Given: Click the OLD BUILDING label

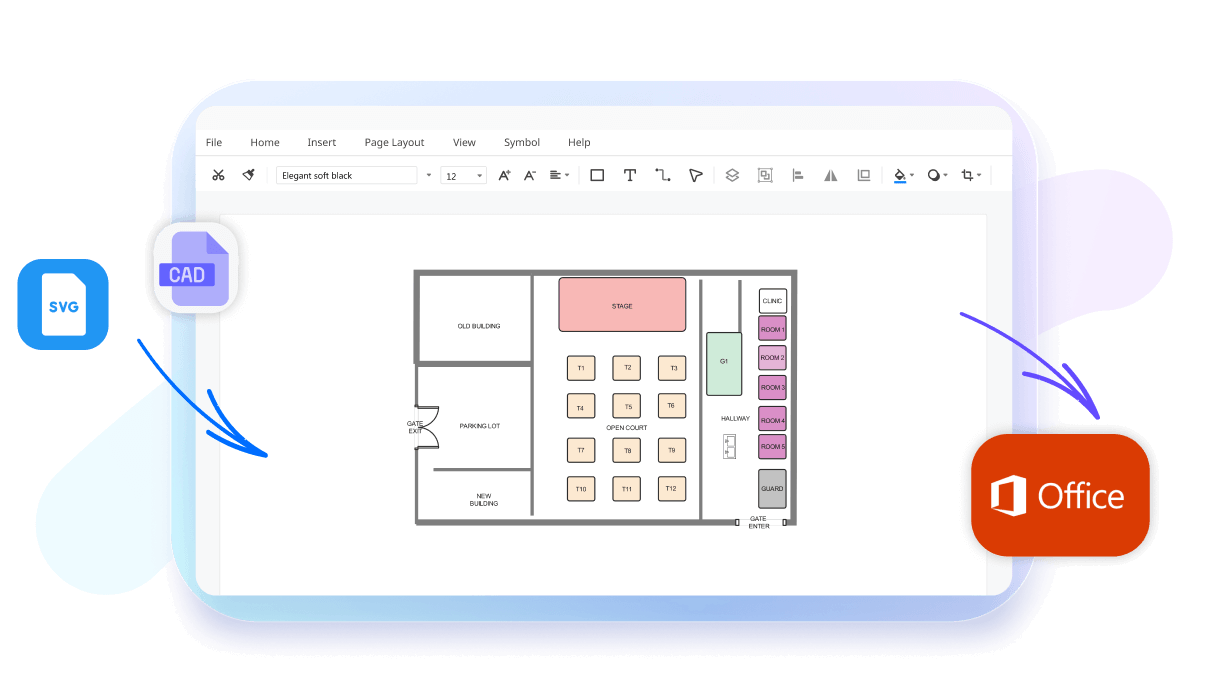Looking at the screenshot, I should pyautogui.click(x=479, y=326).
